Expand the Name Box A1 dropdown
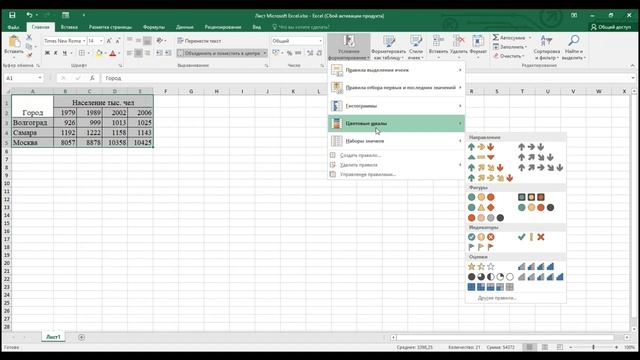This screenshot has width=640, height=360. pos(40,78)
